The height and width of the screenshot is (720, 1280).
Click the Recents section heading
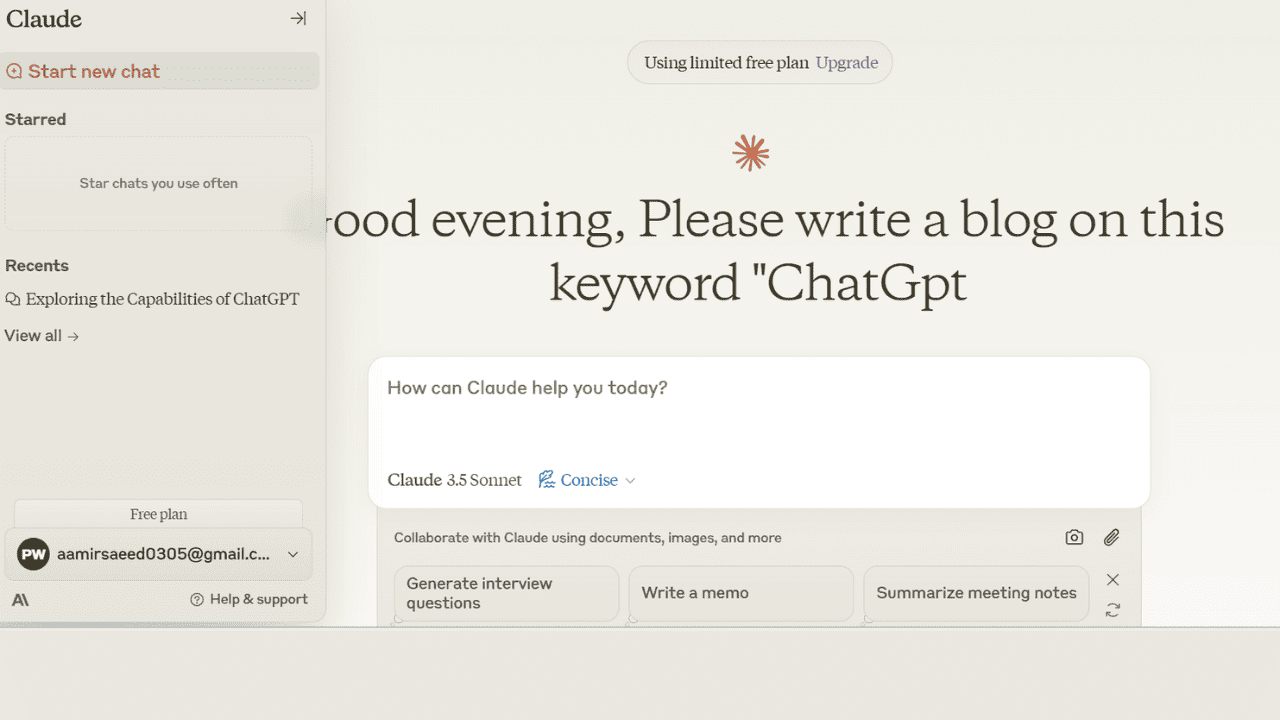(x=37, y=265)
